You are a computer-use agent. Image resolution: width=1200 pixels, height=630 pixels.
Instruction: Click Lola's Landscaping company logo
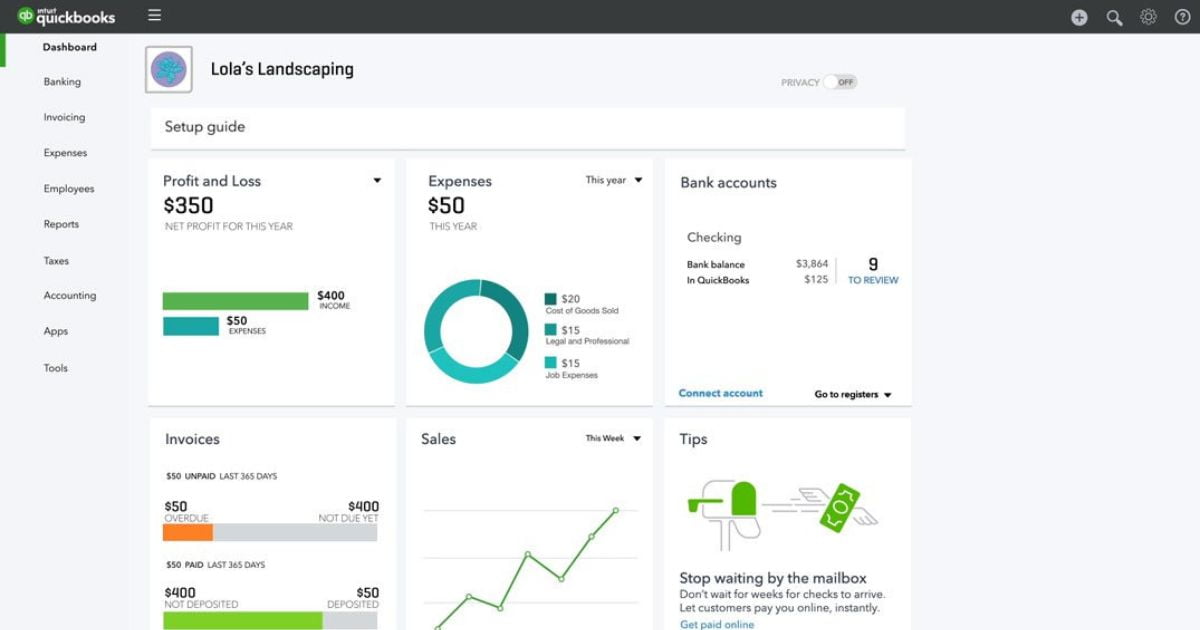pos(169,70)
